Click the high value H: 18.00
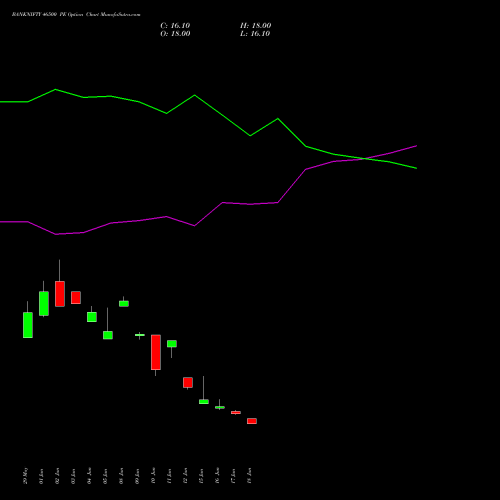Image resolution: width=500 pixels, height=500 pixels. (255, 26)
